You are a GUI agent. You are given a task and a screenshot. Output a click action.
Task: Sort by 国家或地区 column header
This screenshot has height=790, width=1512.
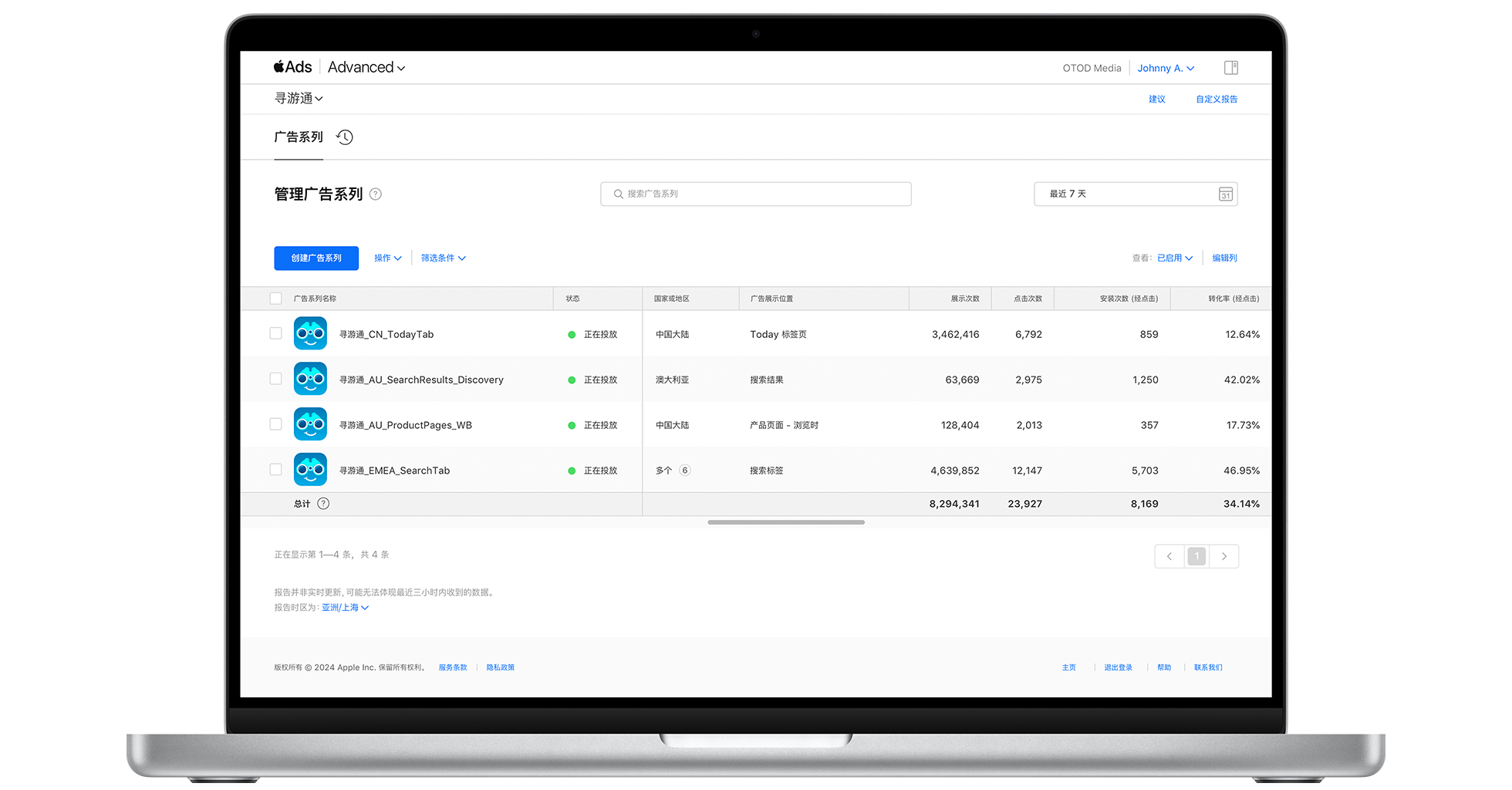click(x=671, y=299)
